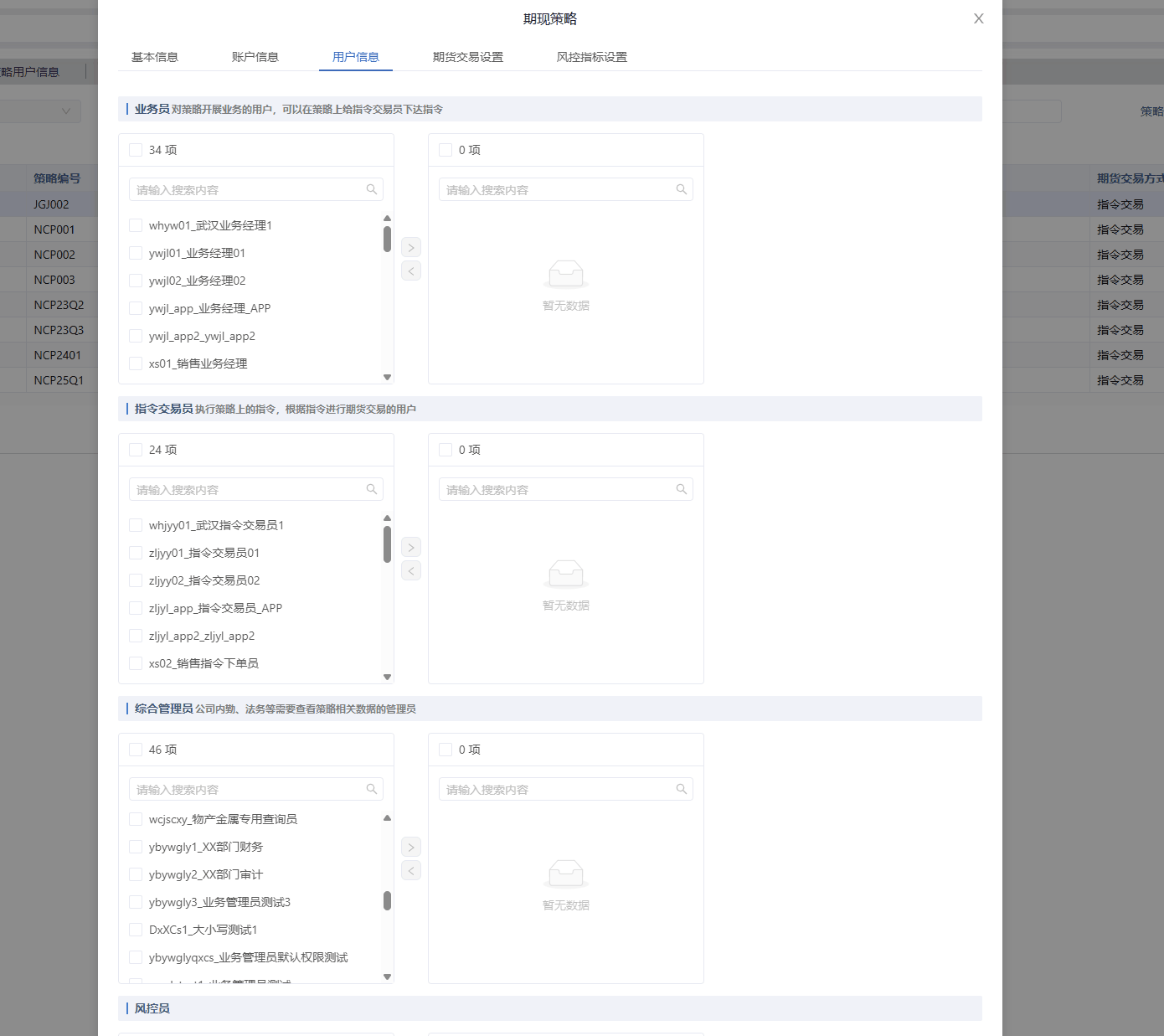Viewport: 1164px width, 1036px height.
Task: Close the 期现策略 dialog with X icon
Action: click(978, 18)
